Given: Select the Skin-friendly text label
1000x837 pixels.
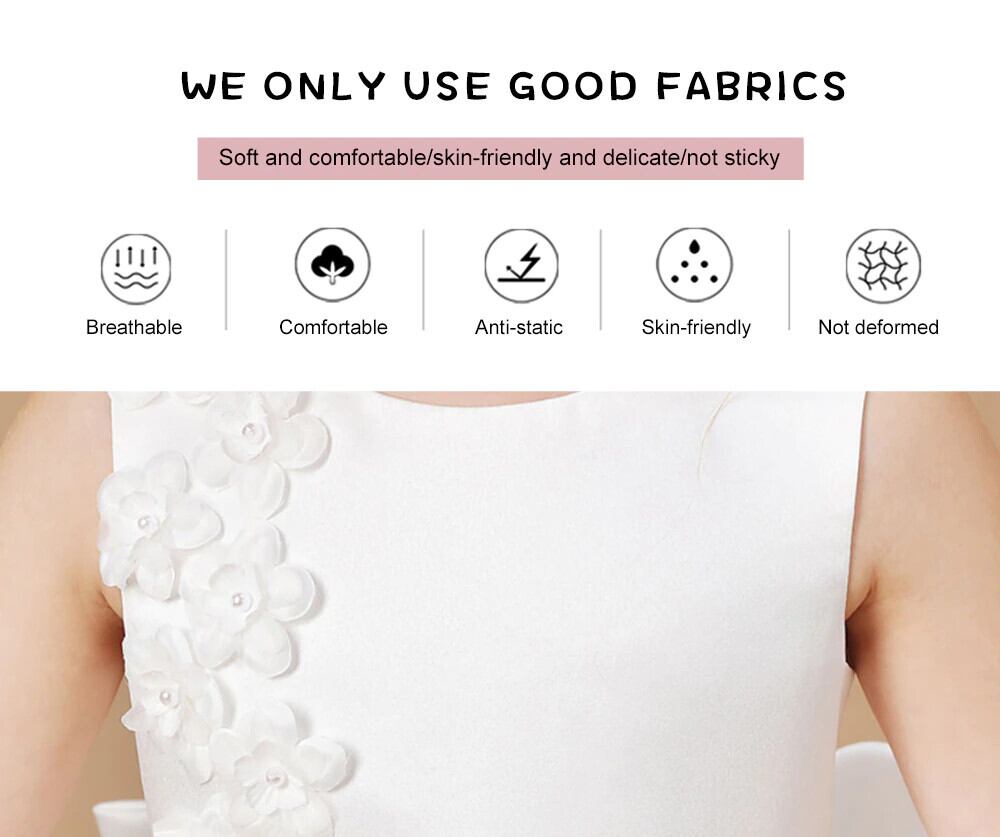Looking at the screenshot, I should pyautogui.click(x=696, y=328).
